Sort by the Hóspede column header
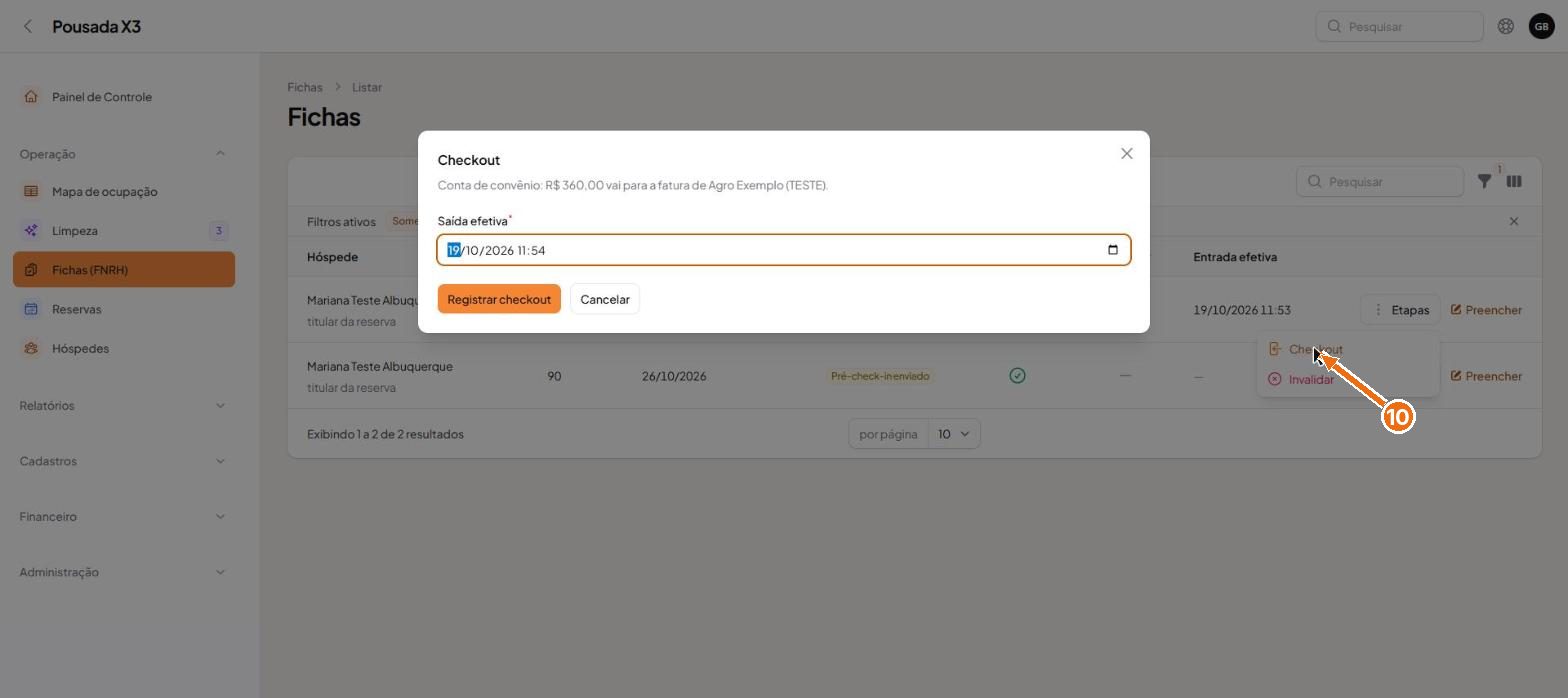The height and width of the screenshot is (698, 1568). point(332,257)
